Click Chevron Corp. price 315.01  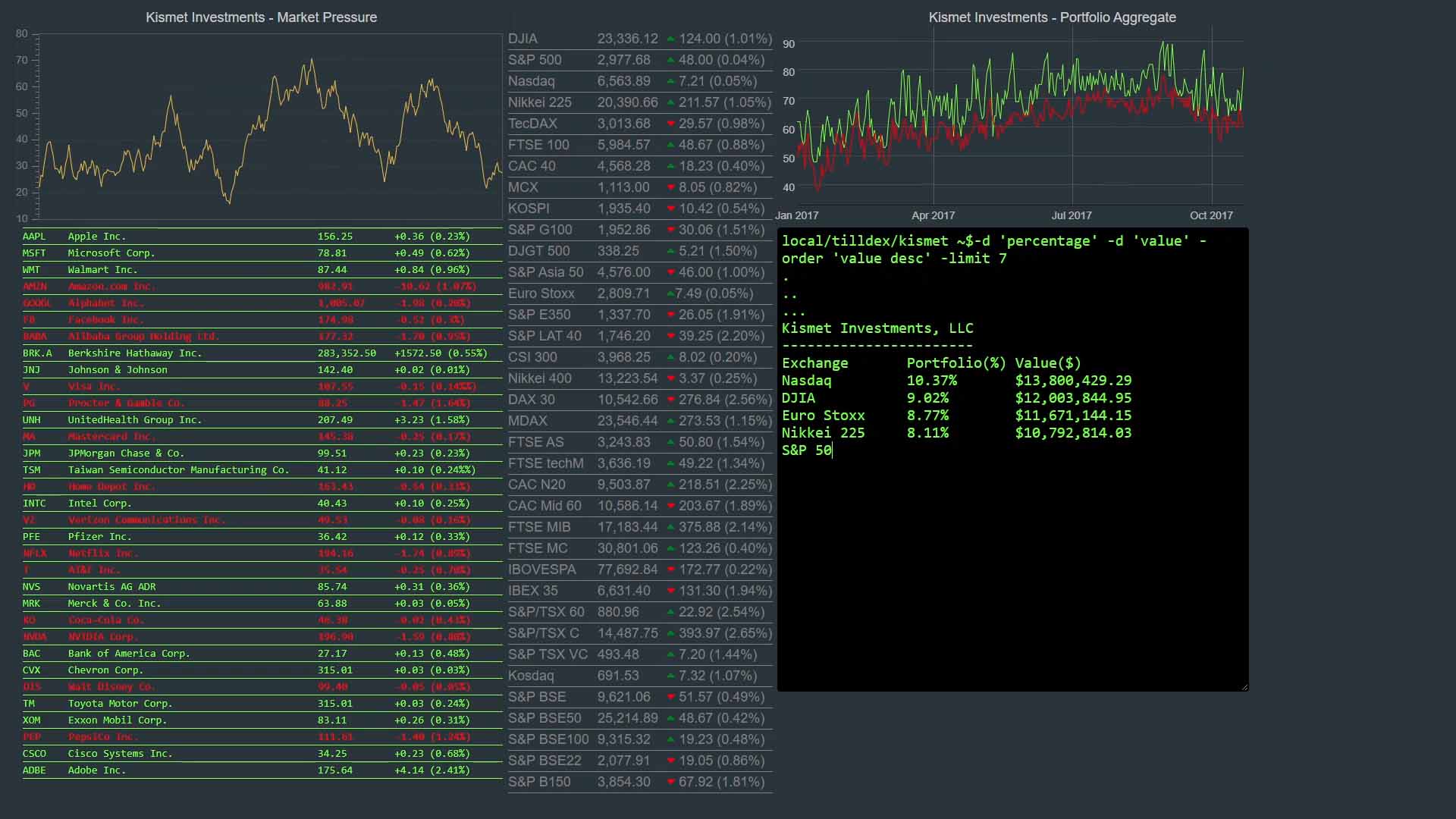(x=335, y=670)
